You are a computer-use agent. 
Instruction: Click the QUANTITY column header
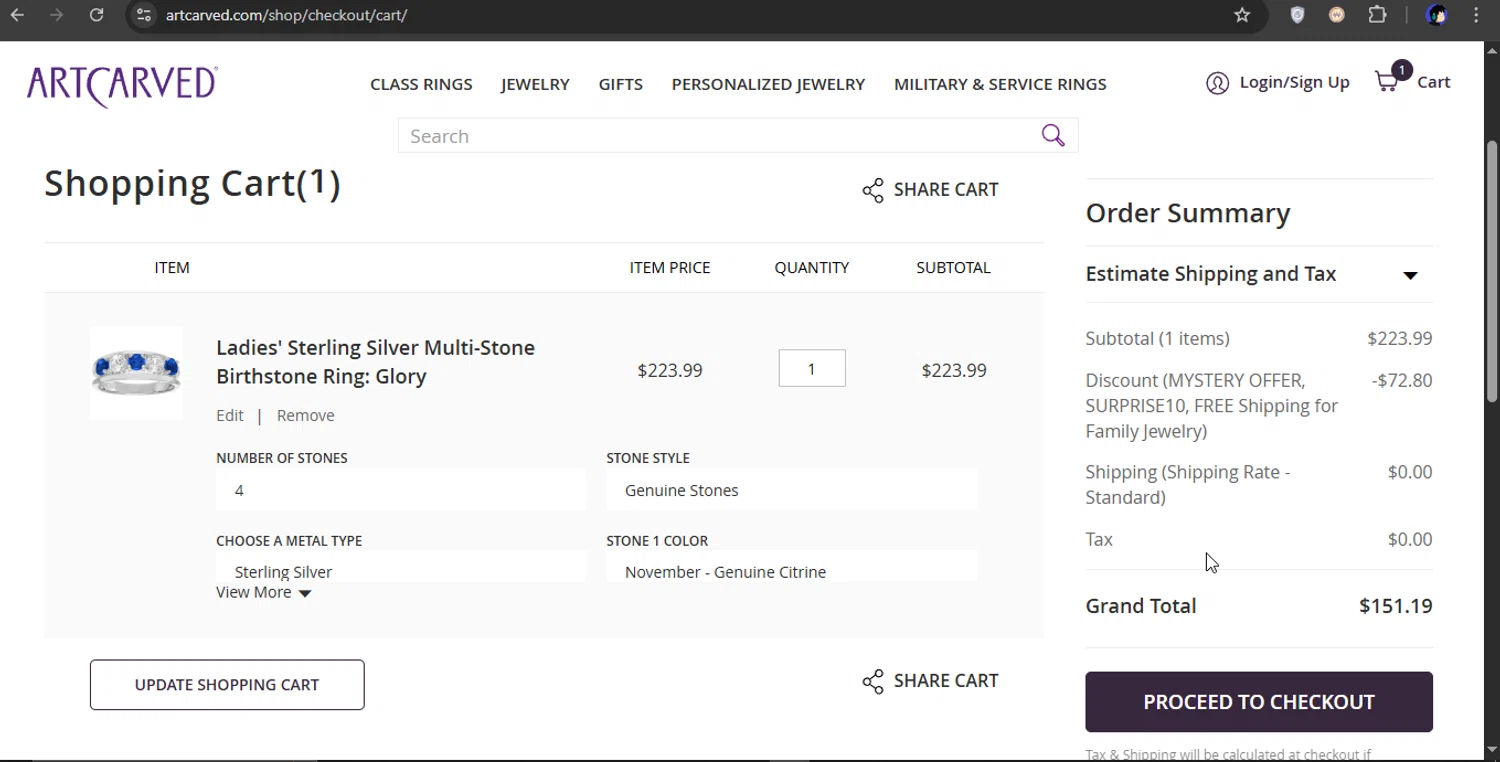click(x=812, y=268)
